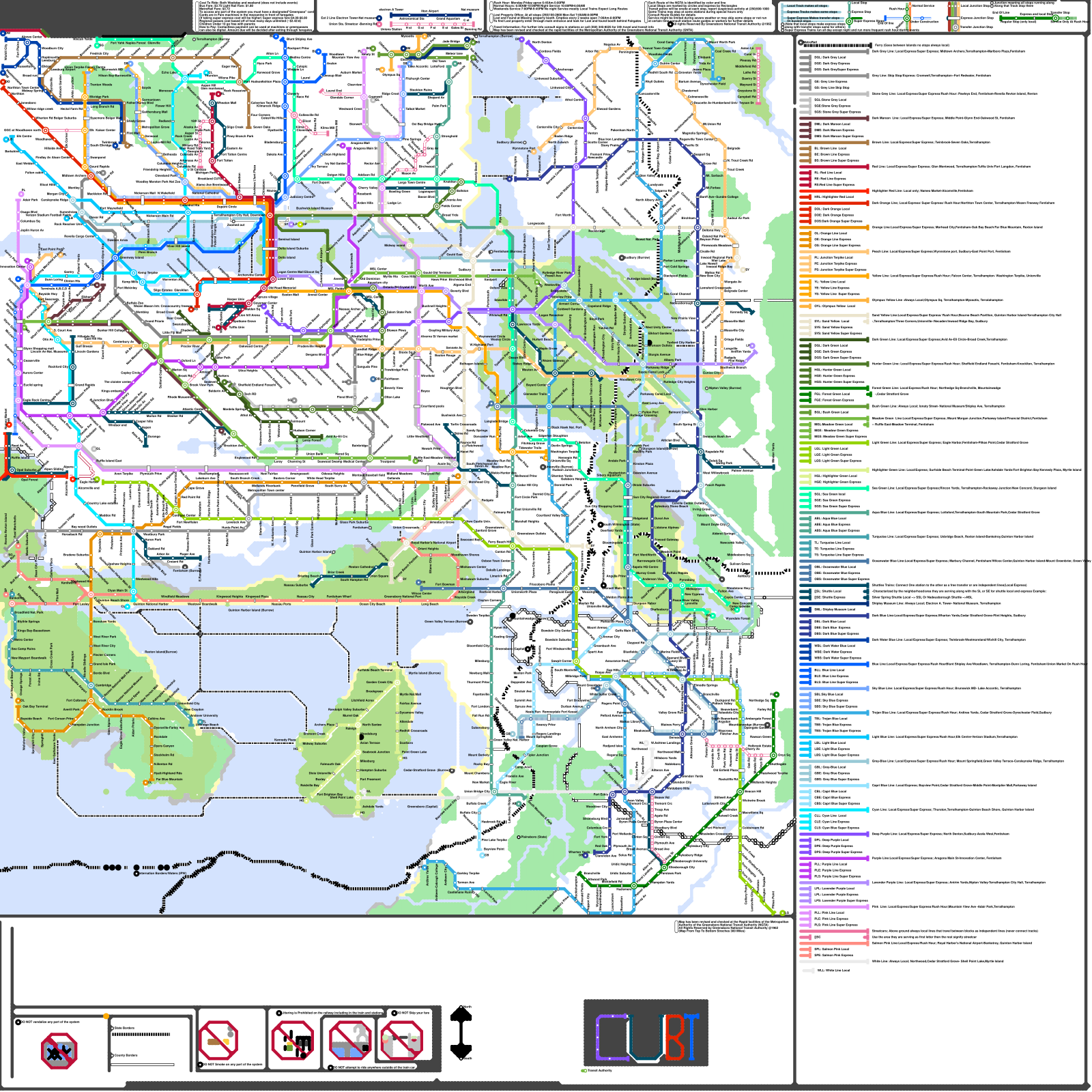
Task: Click the prohibition sign showing a faucet
Action: click(x=349, y=1041)
